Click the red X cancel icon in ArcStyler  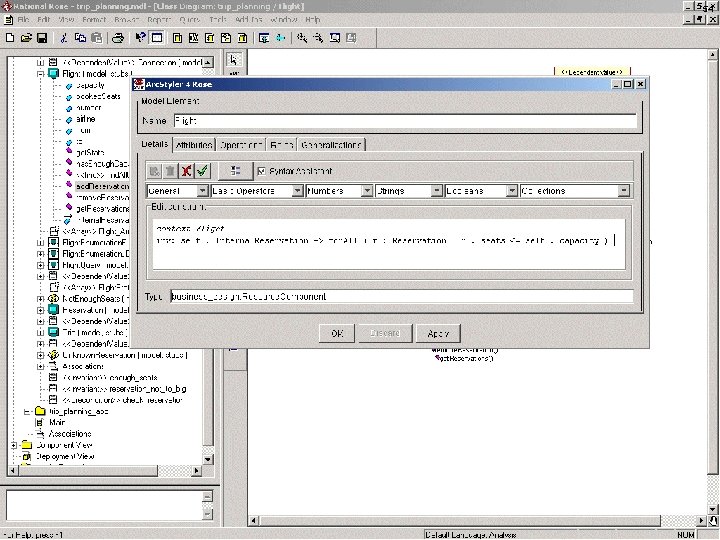186,171
